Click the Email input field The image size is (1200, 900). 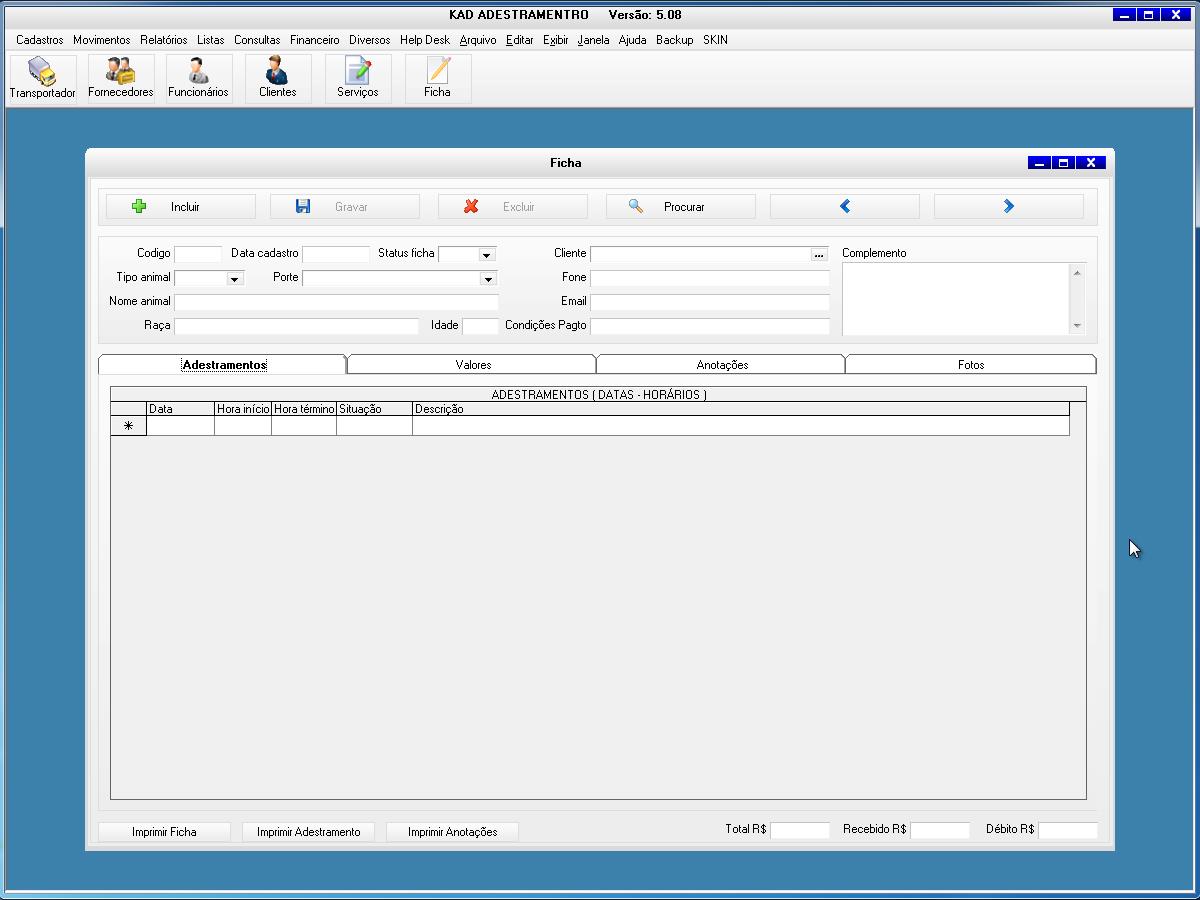tap(710, 302)
